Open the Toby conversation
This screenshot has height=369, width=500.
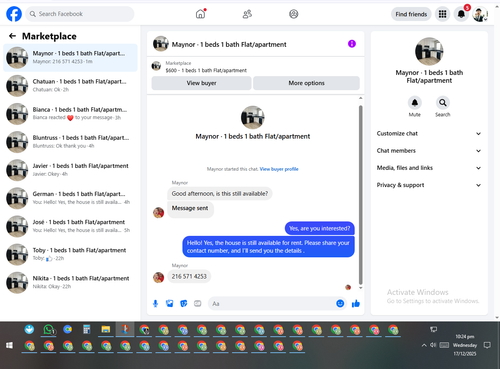click(70, 254)
